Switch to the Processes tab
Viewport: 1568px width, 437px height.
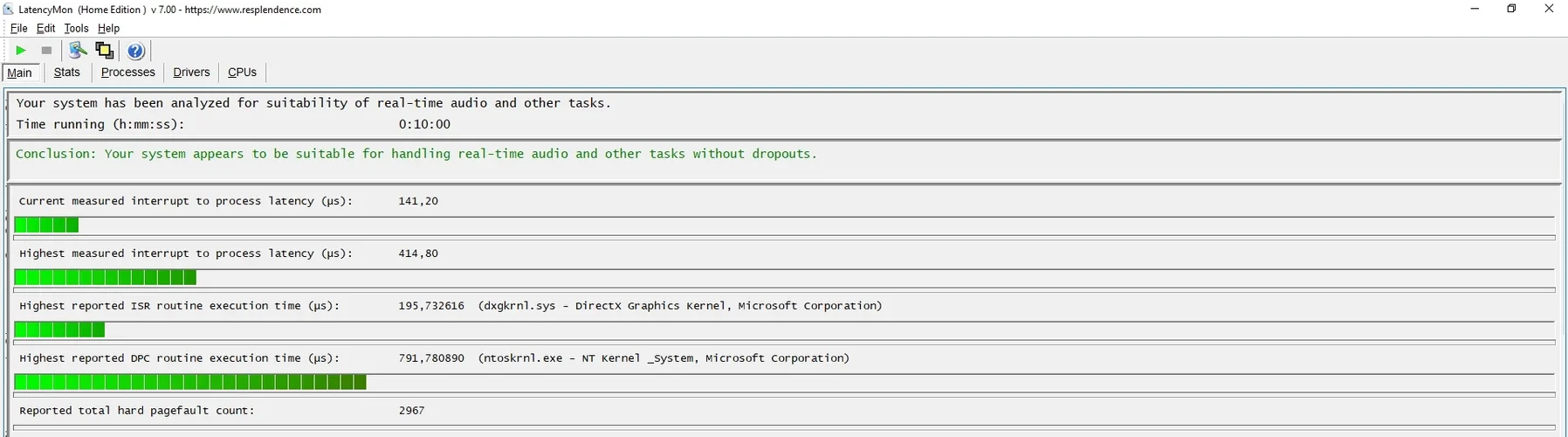[x=127, y=73]
